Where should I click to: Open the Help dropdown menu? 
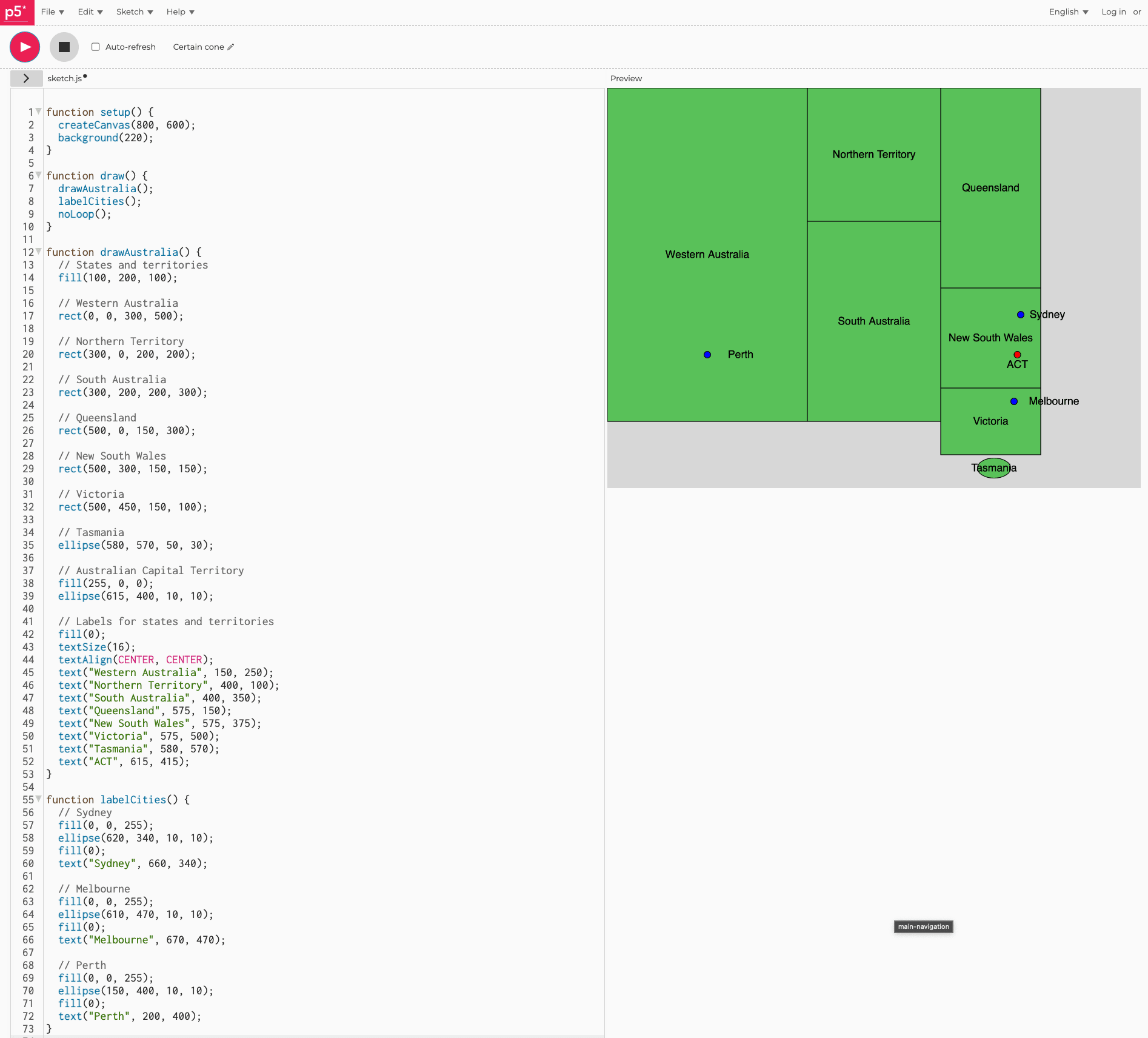pos(180,12)
